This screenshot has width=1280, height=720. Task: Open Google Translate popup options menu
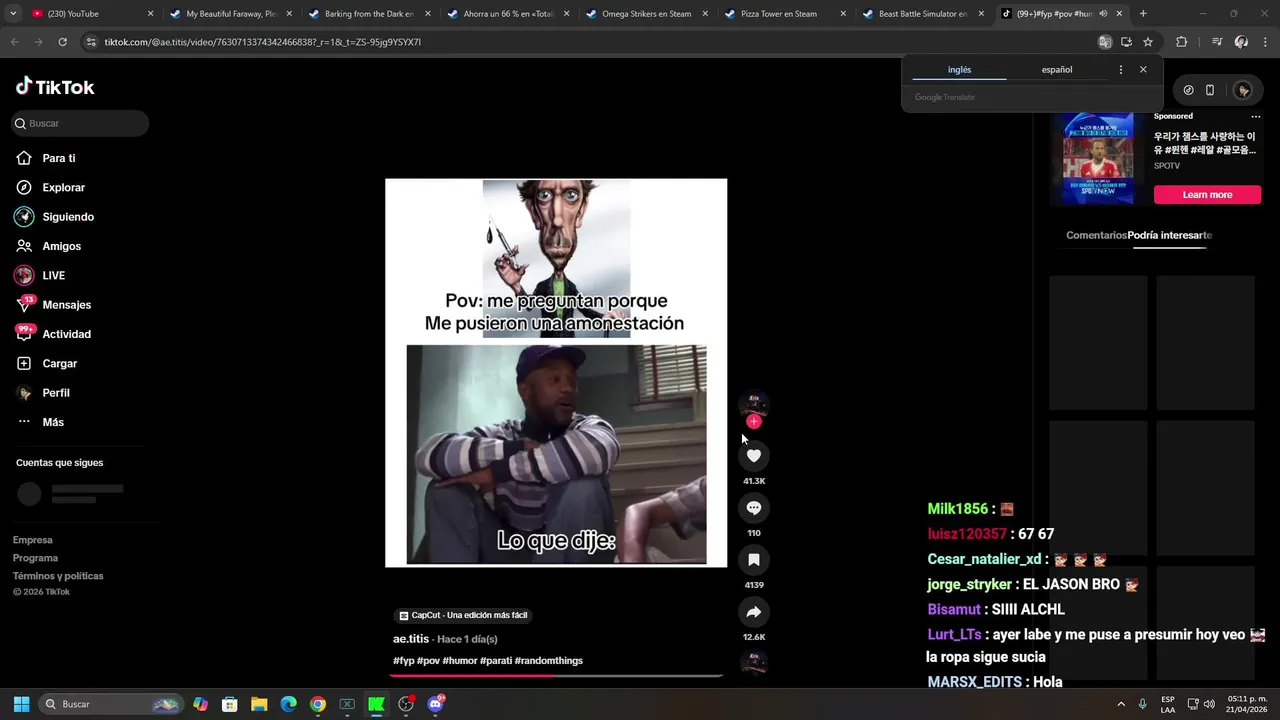click(x=1120, y=70)
